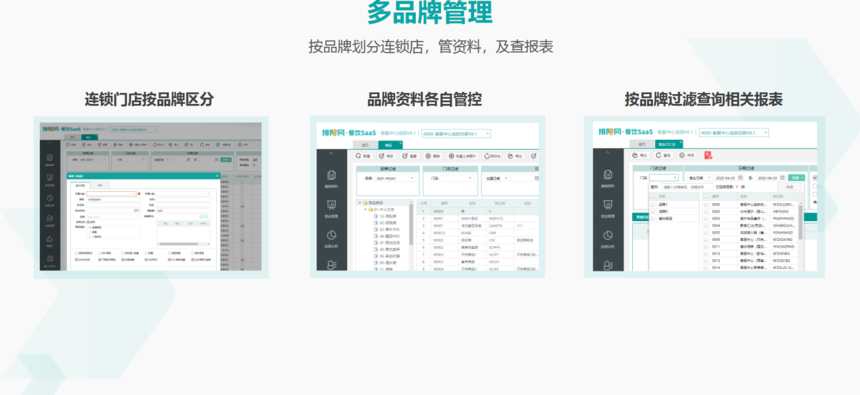Open document sidebar icon in 按品牌过滤 screenshot

[608, 174]
